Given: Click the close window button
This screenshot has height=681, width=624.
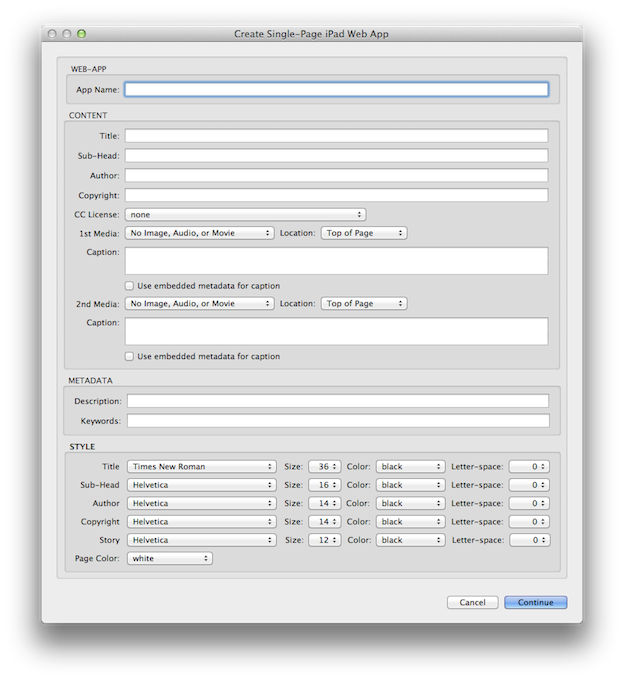Looking at the screenshot, I should pos(52,33).
